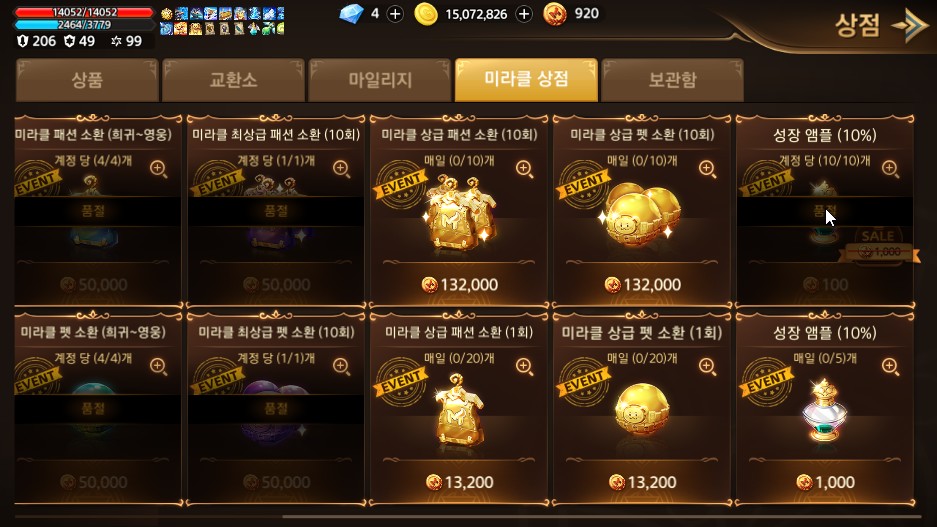Select the single golden pet egg thumbnail
Screen dimensions: 937x527
(642, 411)
